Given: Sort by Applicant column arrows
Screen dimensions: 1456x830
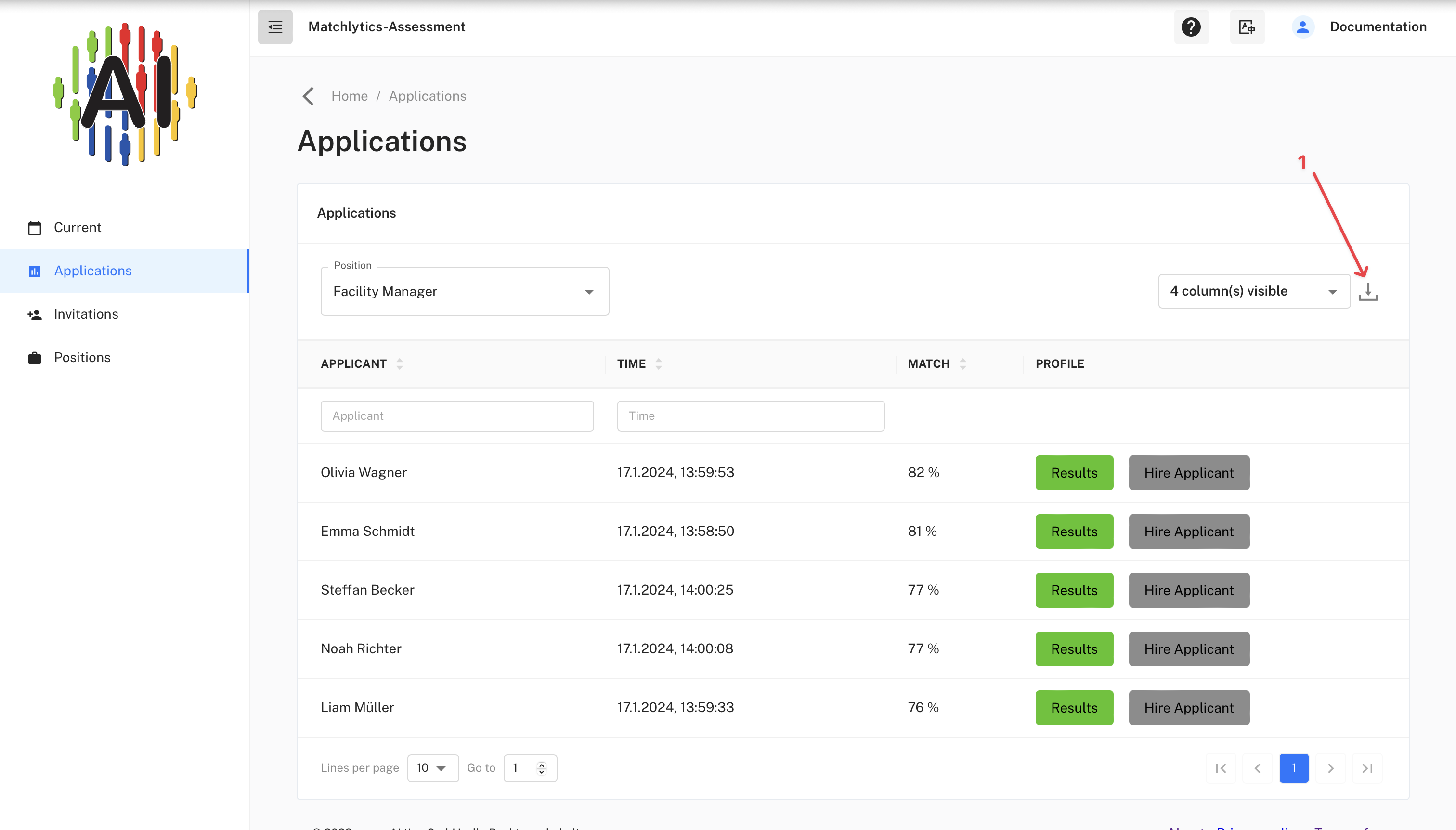Looking at the screenshot, I should (x=400, y=363).
